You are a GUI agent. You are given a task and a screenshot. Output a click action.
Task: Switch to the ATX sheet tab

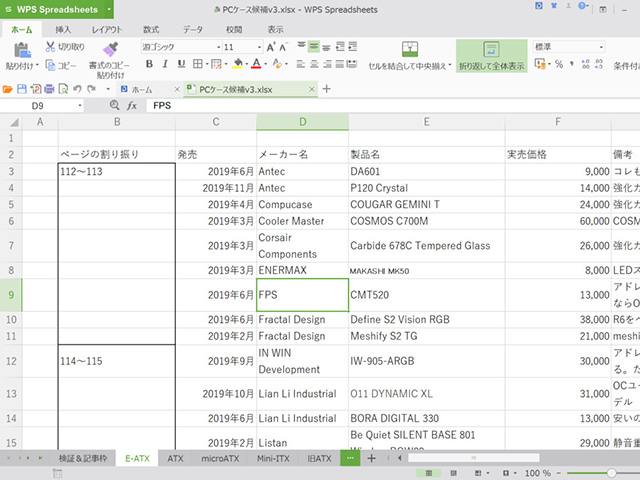click(x=176, y=458)
